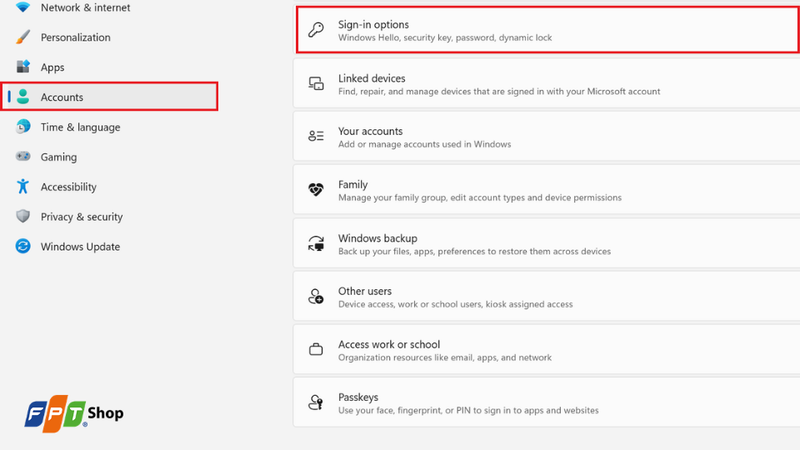The width and height of the screenshot is (800, 450).
Task: Go to Personalization settings
Action: click(x=76, y=37)
